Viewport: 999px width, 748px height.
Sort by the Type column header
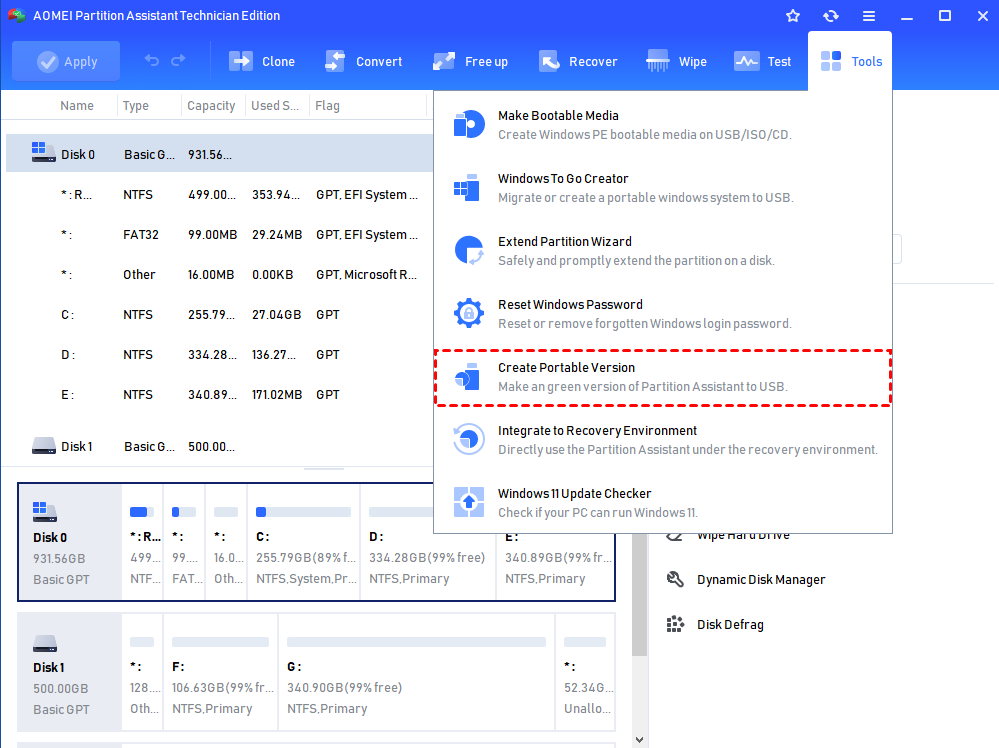tap(136, 106)
